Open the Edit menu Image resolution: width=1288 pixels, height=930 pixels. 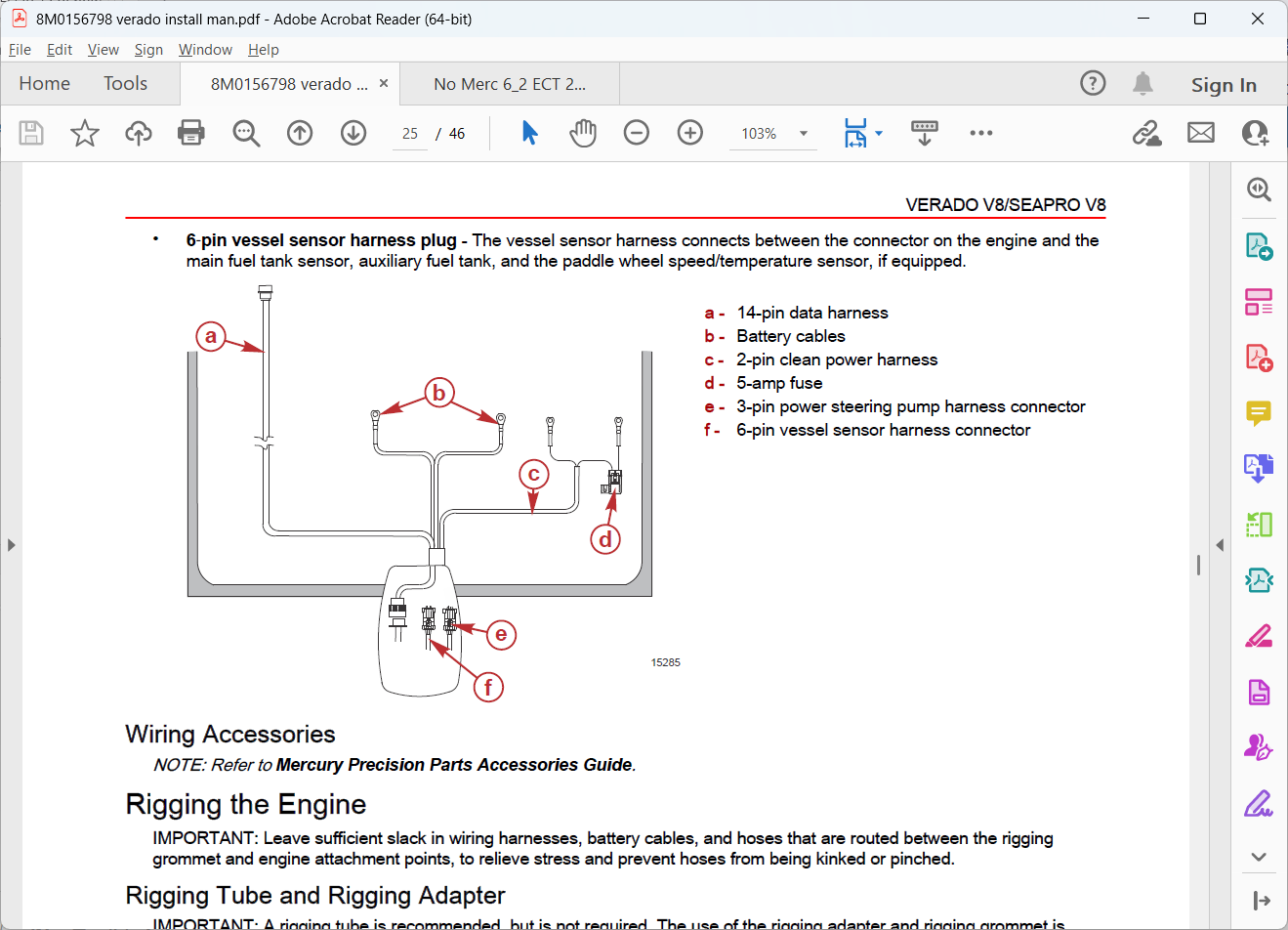click(60, 50)
